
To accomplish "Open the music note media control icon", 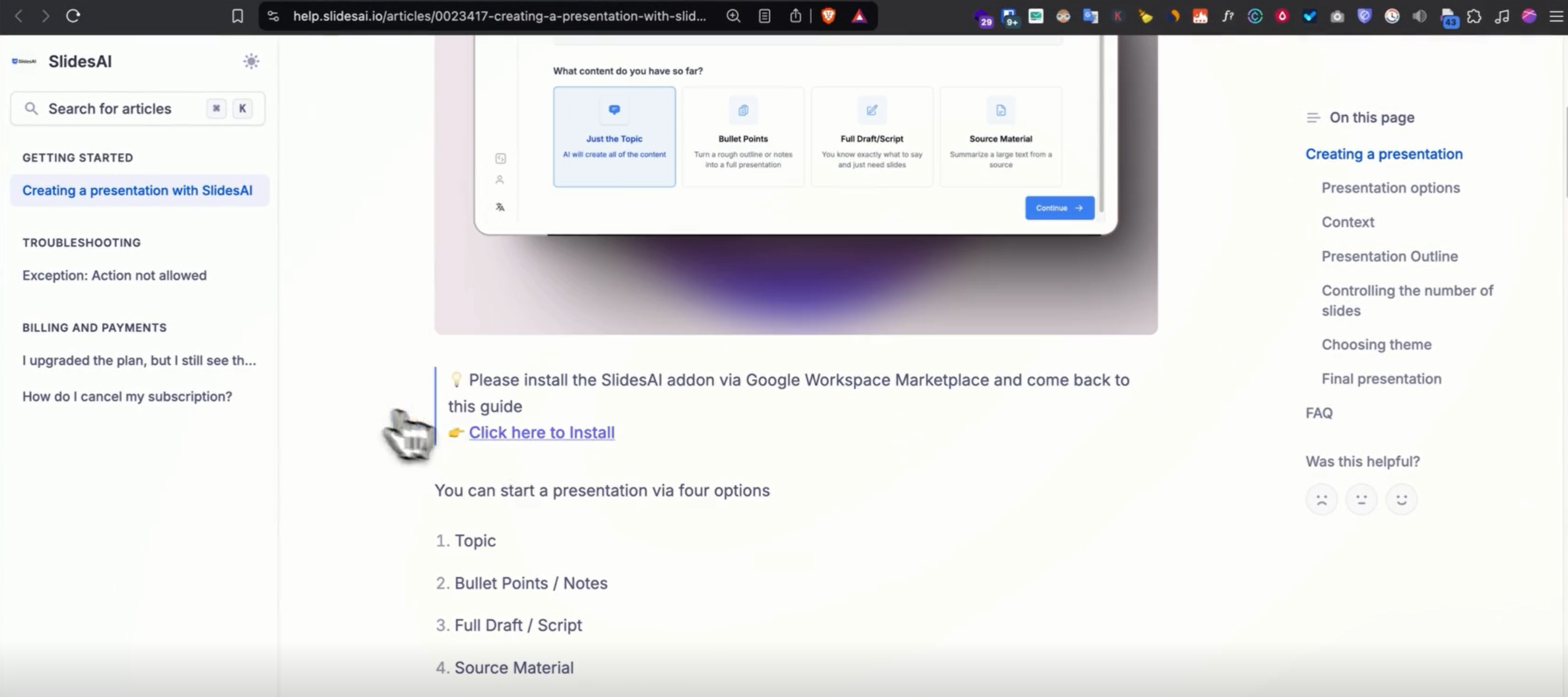I will click(x=1502, y=16).
